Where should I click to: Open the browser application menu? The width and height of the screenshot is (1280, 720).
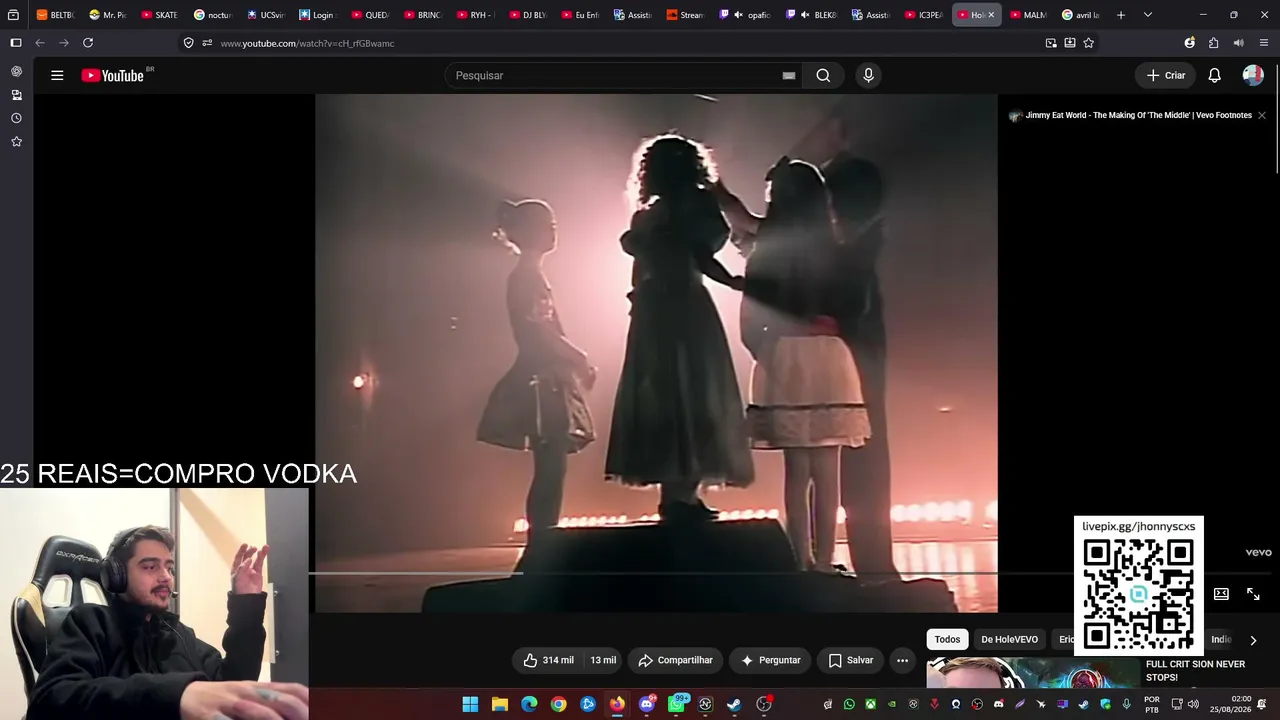tap(1264, 43)
